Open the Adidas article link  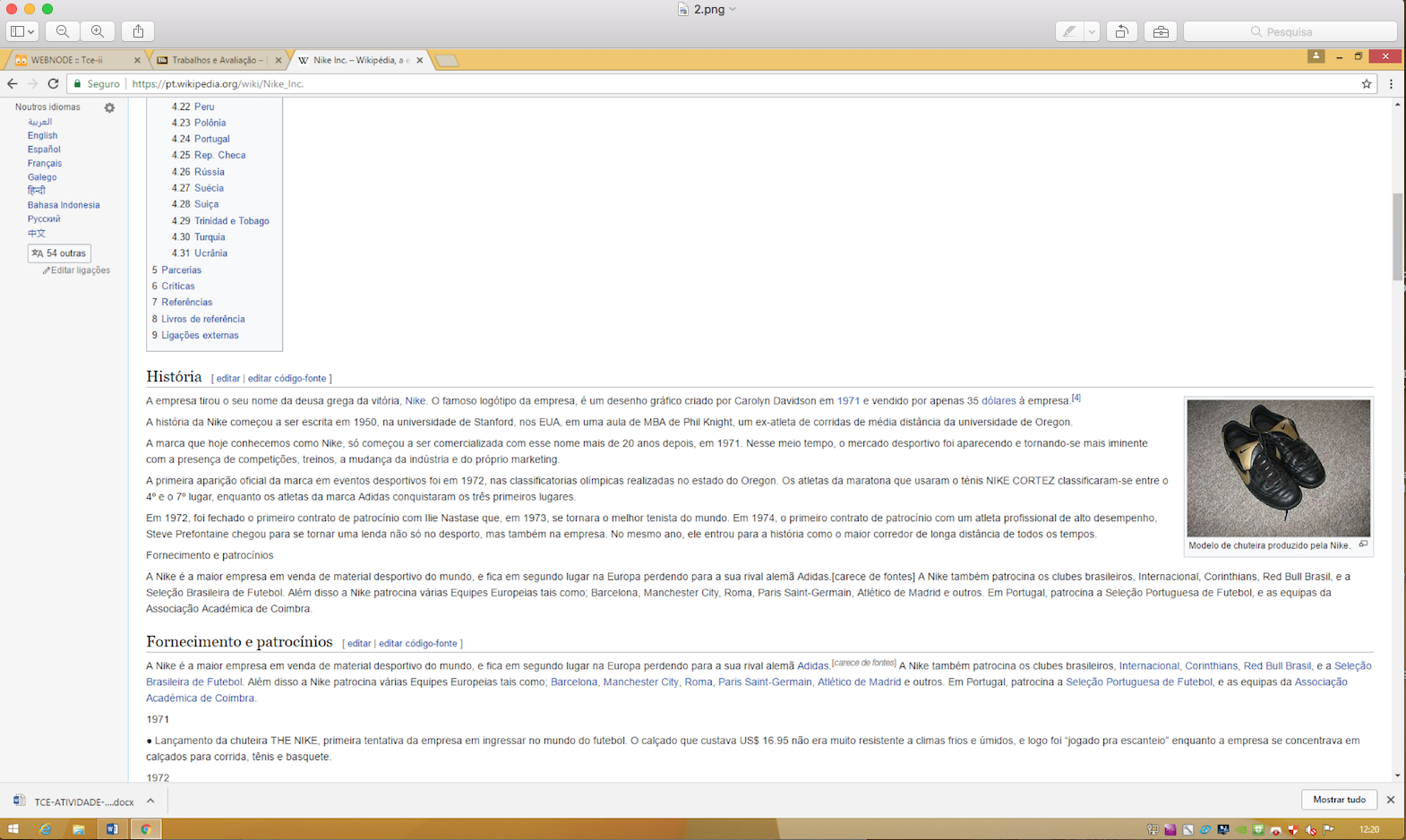click(x=812, y=666)
